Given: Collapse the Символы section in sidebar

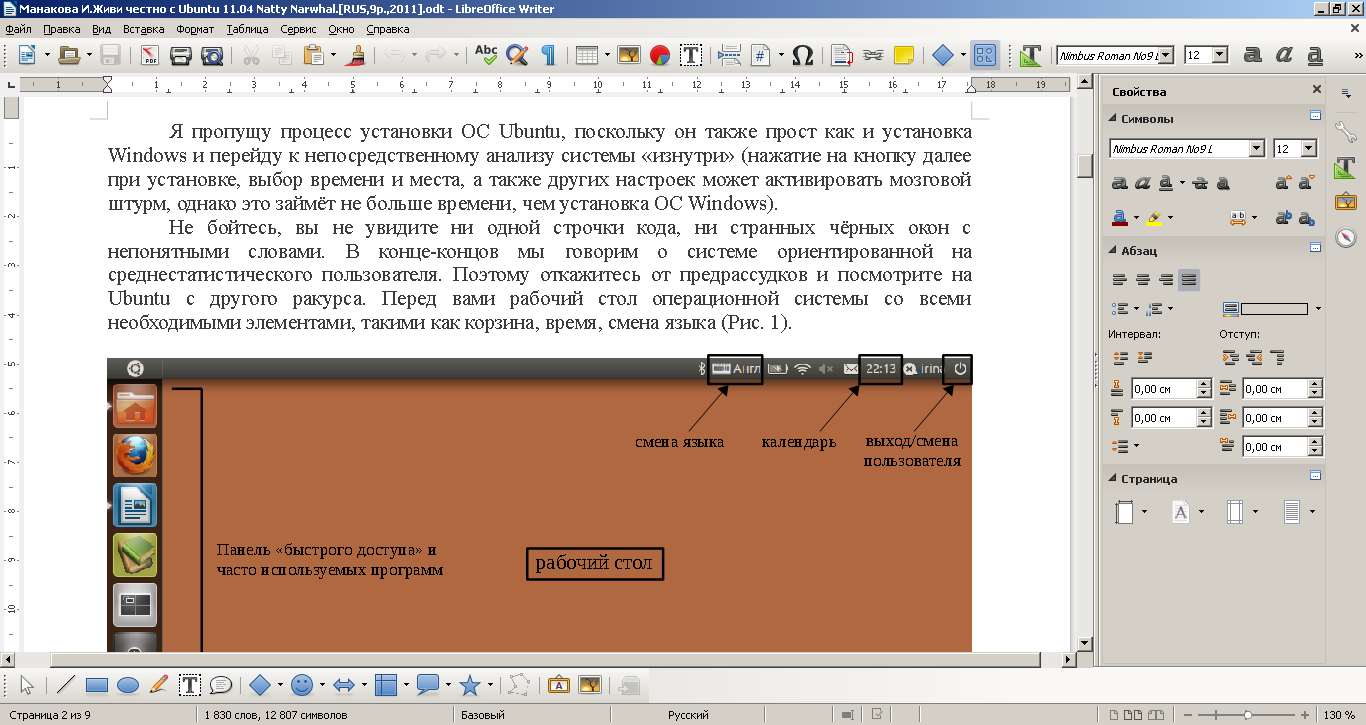Looking at the screenshot, I should click(1112, 119).
